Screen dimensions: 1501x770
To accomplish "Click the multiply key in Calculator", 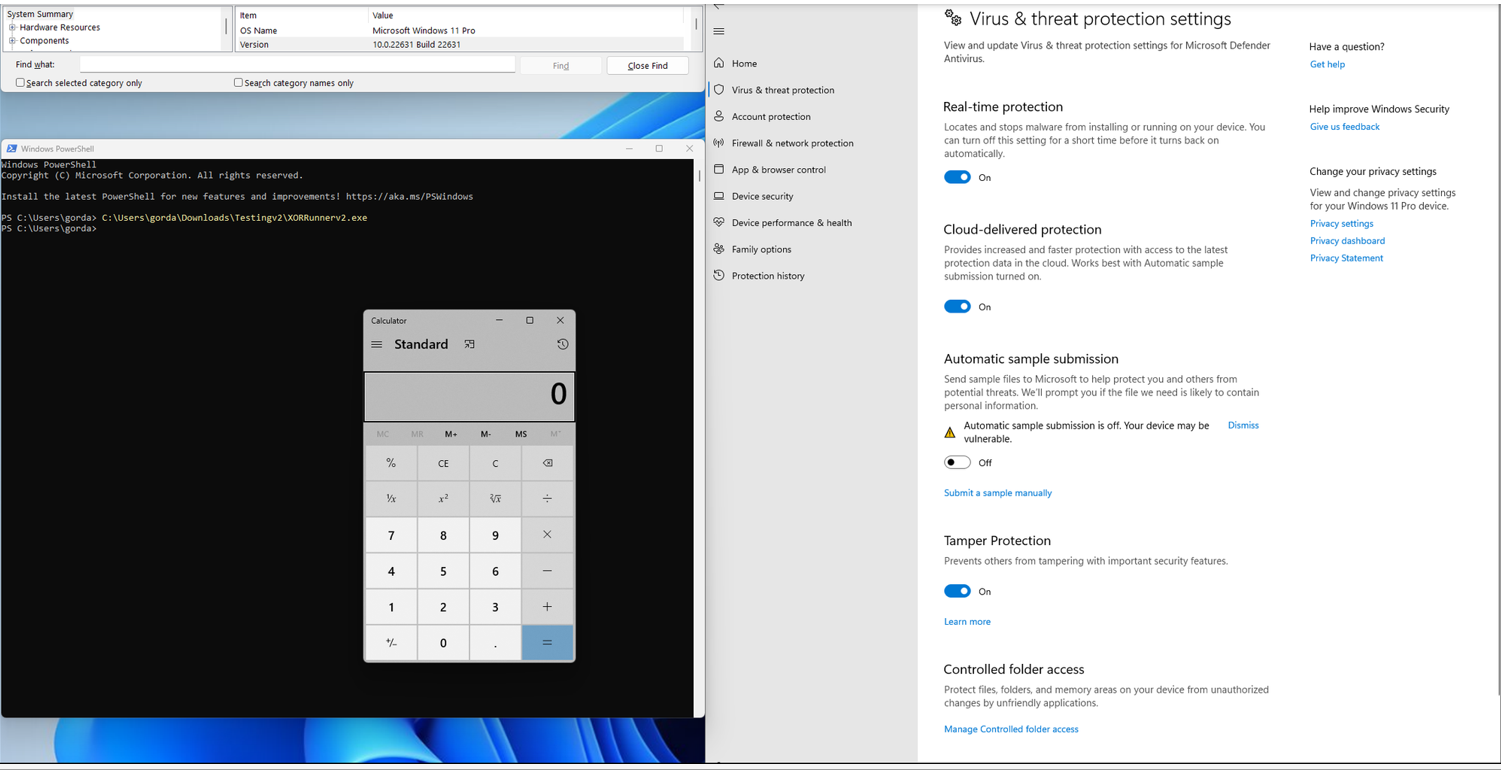I will pyautogui.click(x=547, y=535).
